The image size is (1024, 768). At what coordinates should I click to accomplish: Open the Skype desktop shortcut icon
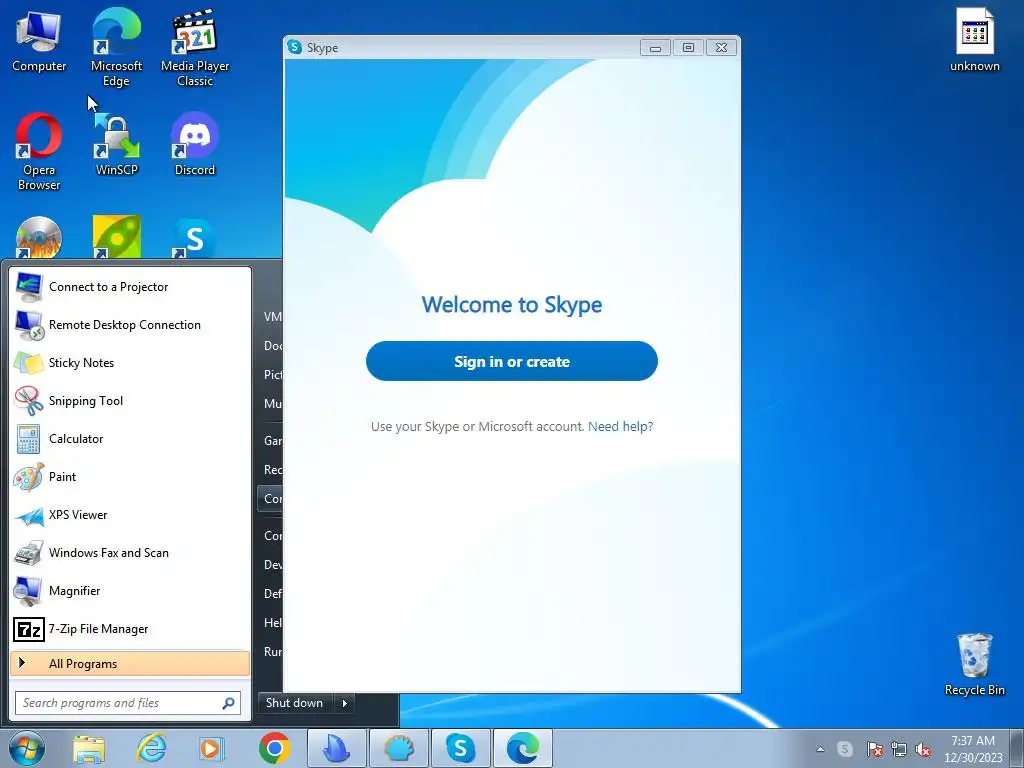tap(195, 238)
